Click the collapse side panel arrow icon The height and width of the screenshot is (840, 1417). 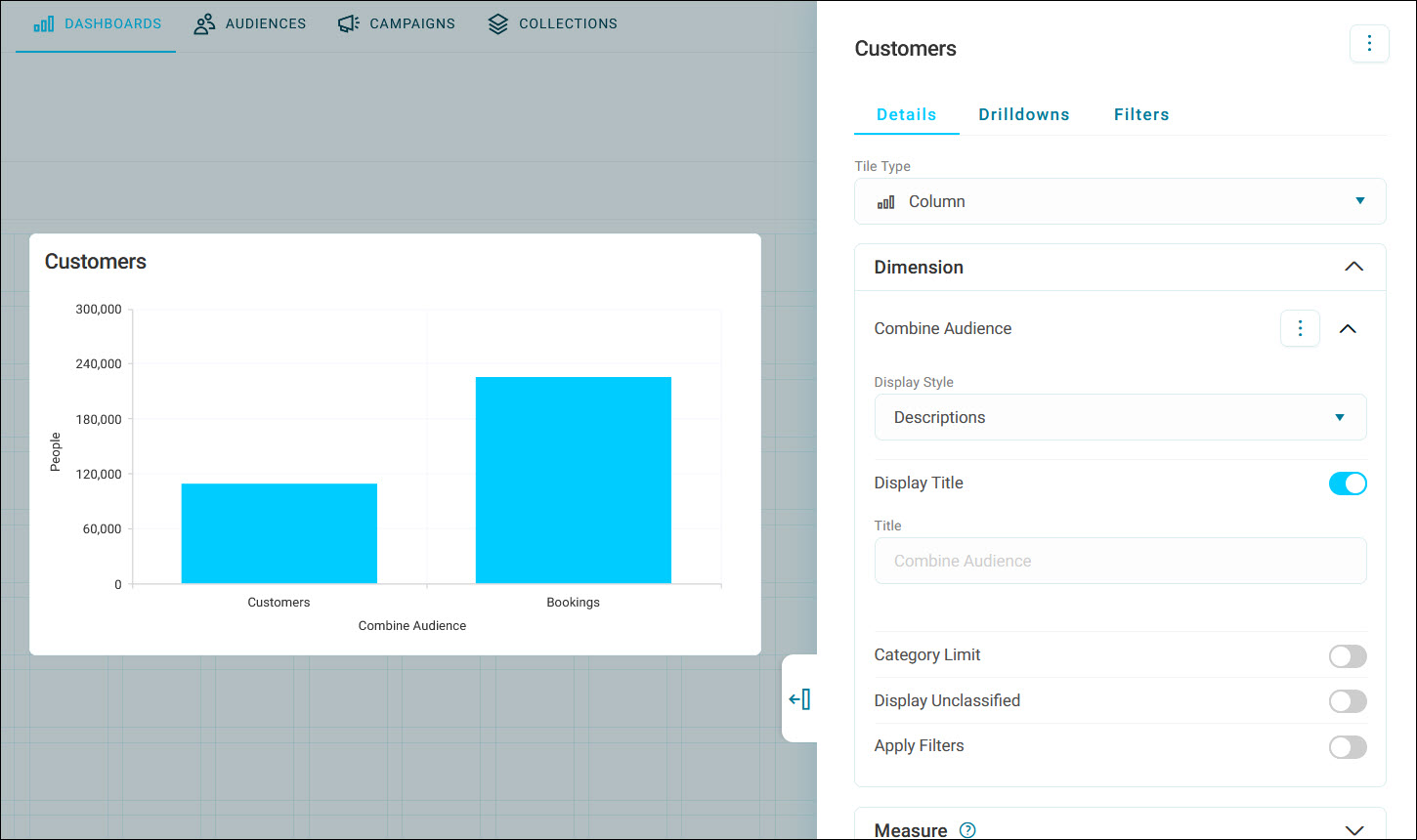(x=799, y=699)
